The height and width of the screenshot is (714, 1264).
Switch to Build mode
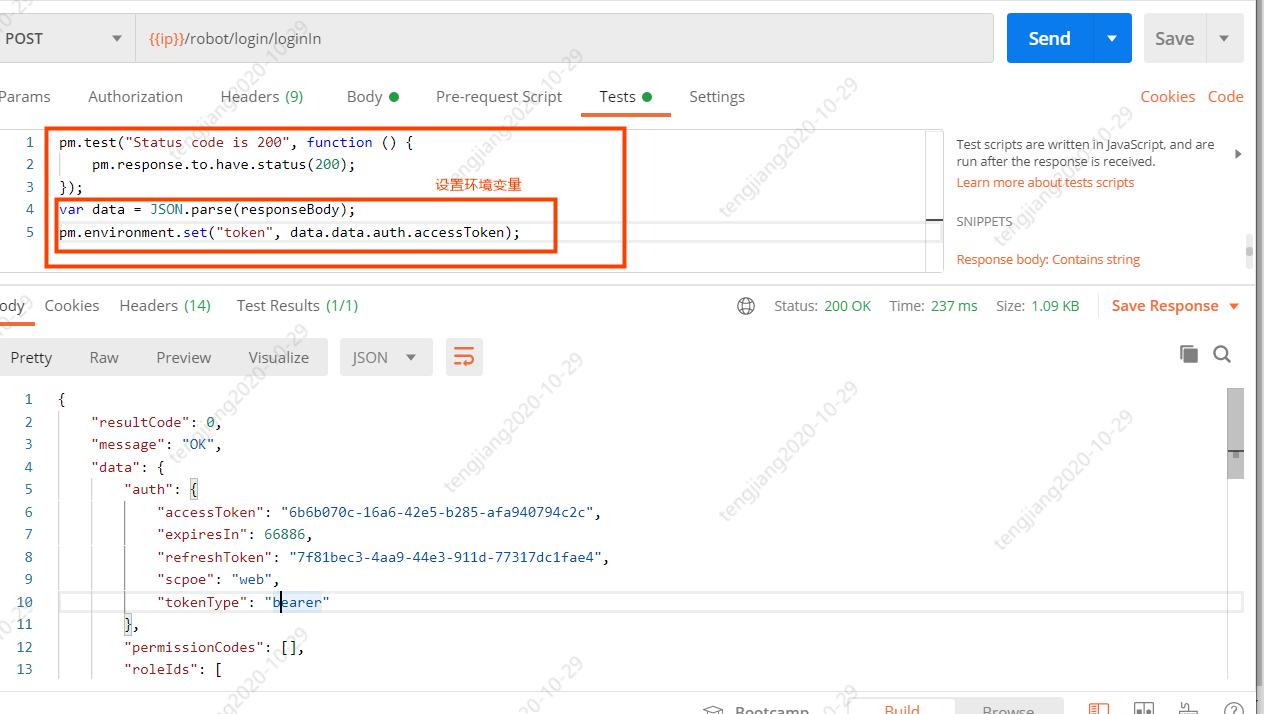pyautogui.click(x=902, y=708)
